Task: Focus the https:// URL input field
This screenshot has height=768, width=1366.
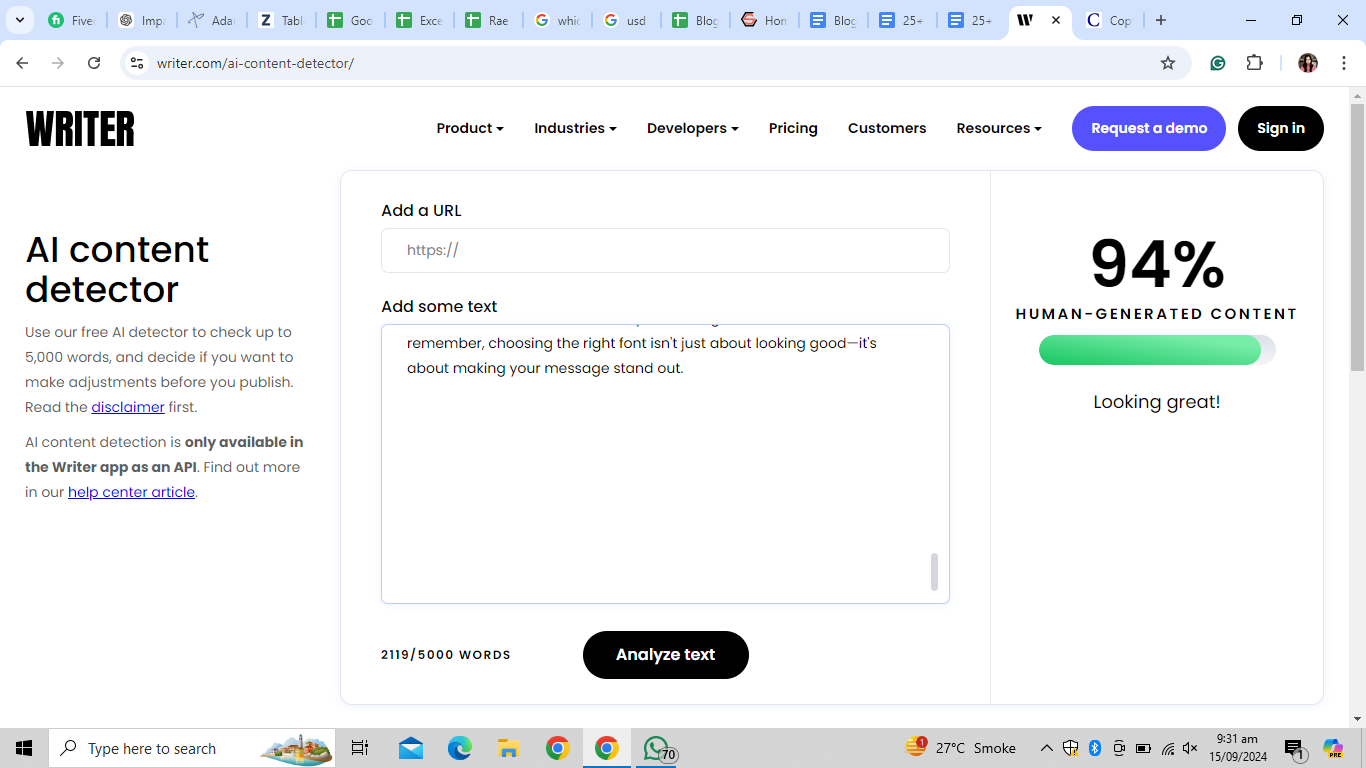Action: click(665, 250)
